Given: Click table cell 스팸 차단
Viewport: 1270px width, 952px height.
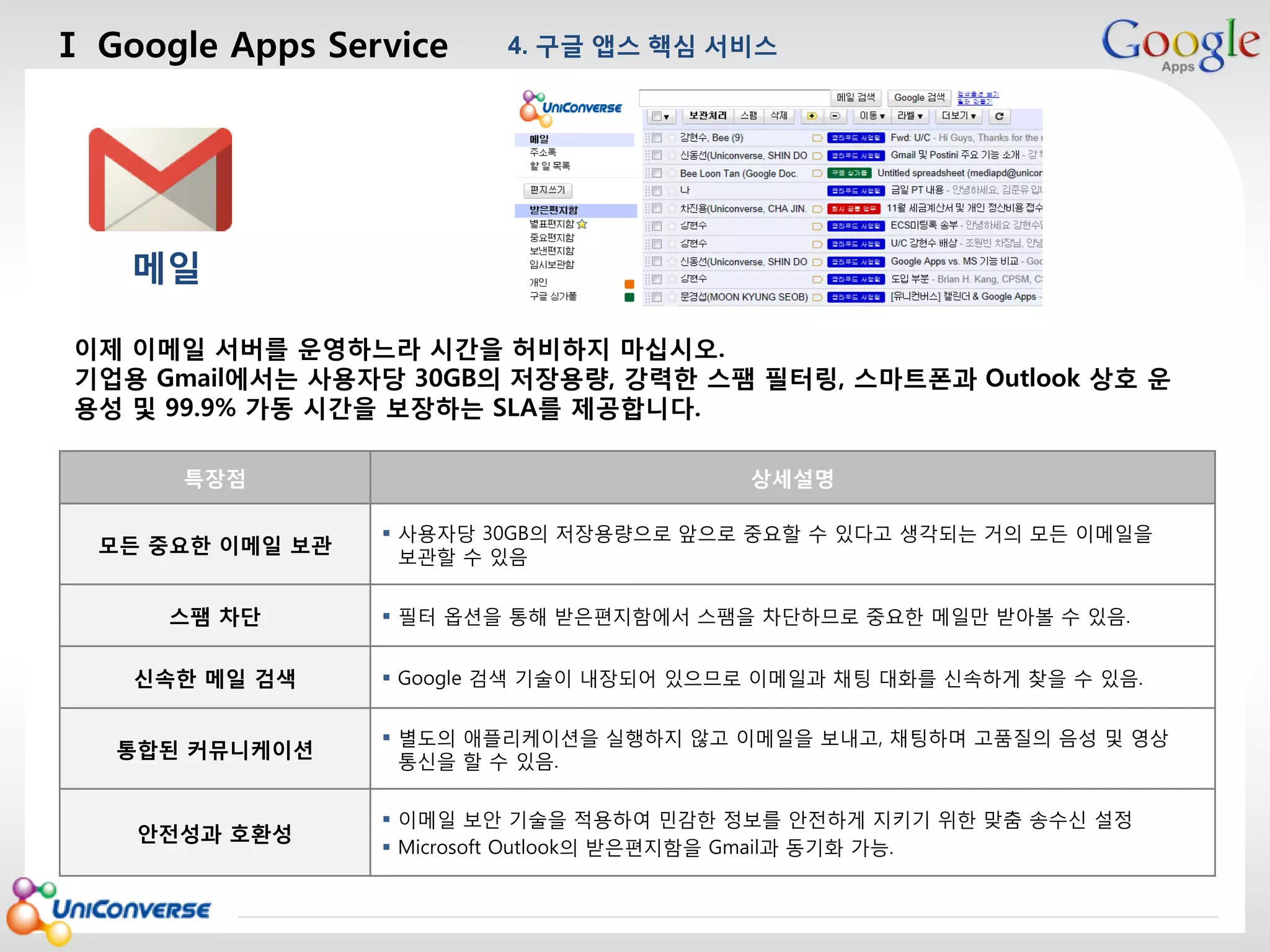Looking at the screenshot, I should tap(215, 615).
